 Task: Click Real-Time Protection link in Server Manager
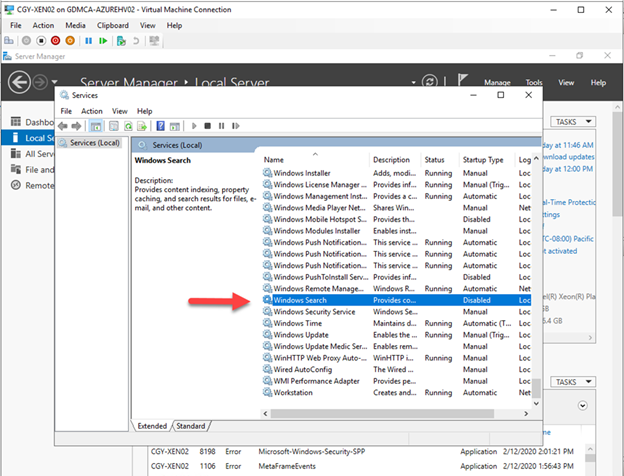coord(569,202)
